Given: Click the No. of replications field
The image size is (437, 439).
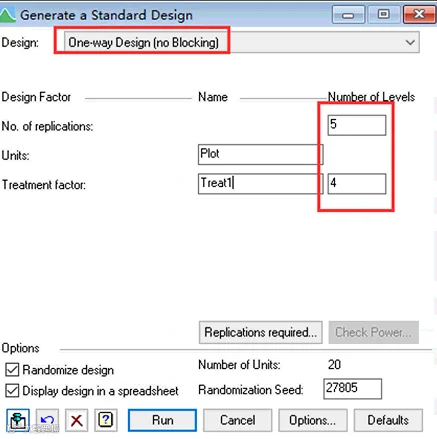Looking at the screenshot, I should 357,125.
